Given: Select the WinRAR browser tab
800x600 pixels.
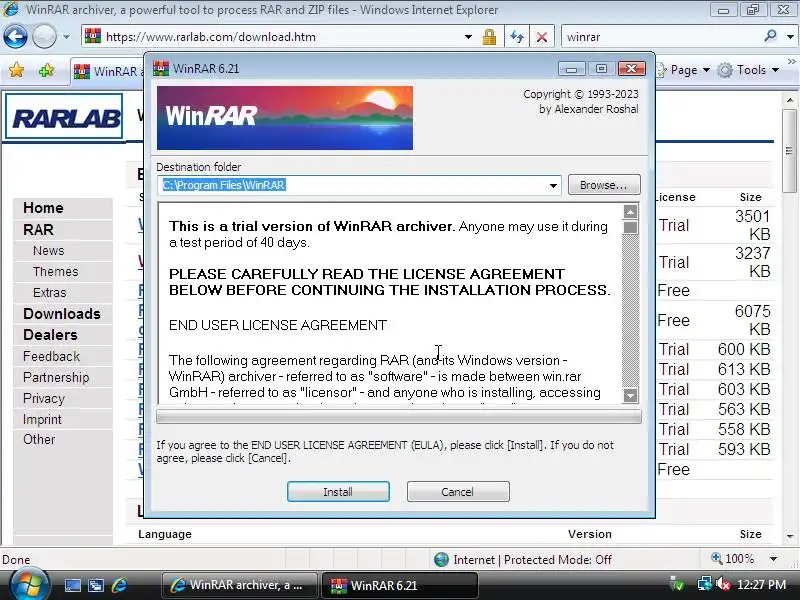Looking at the screenshot, I should pos(107,71).
